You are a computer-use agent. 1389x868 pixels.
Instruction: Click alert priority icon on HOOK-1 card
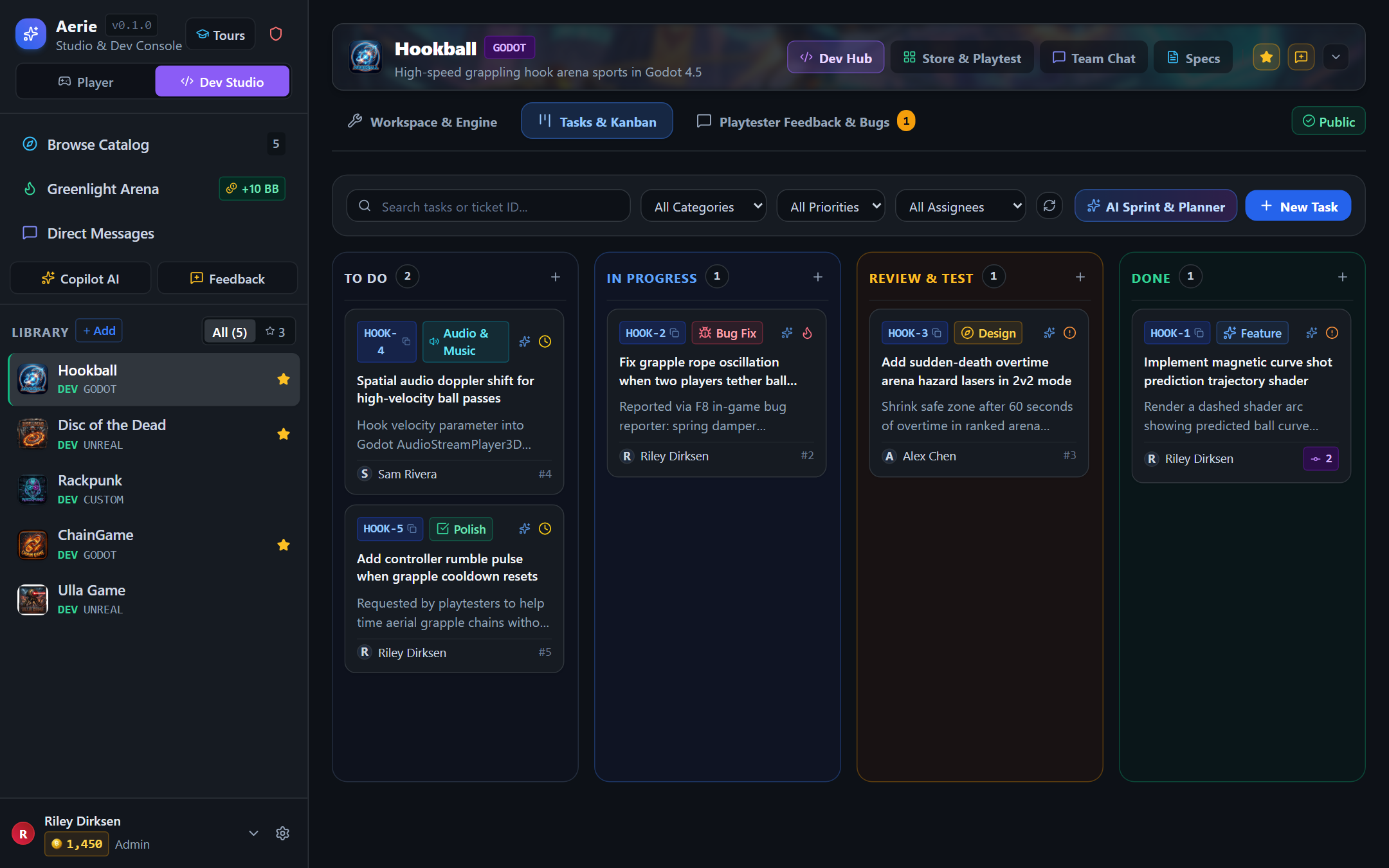pyautogui.click(x=1332, y=333)
